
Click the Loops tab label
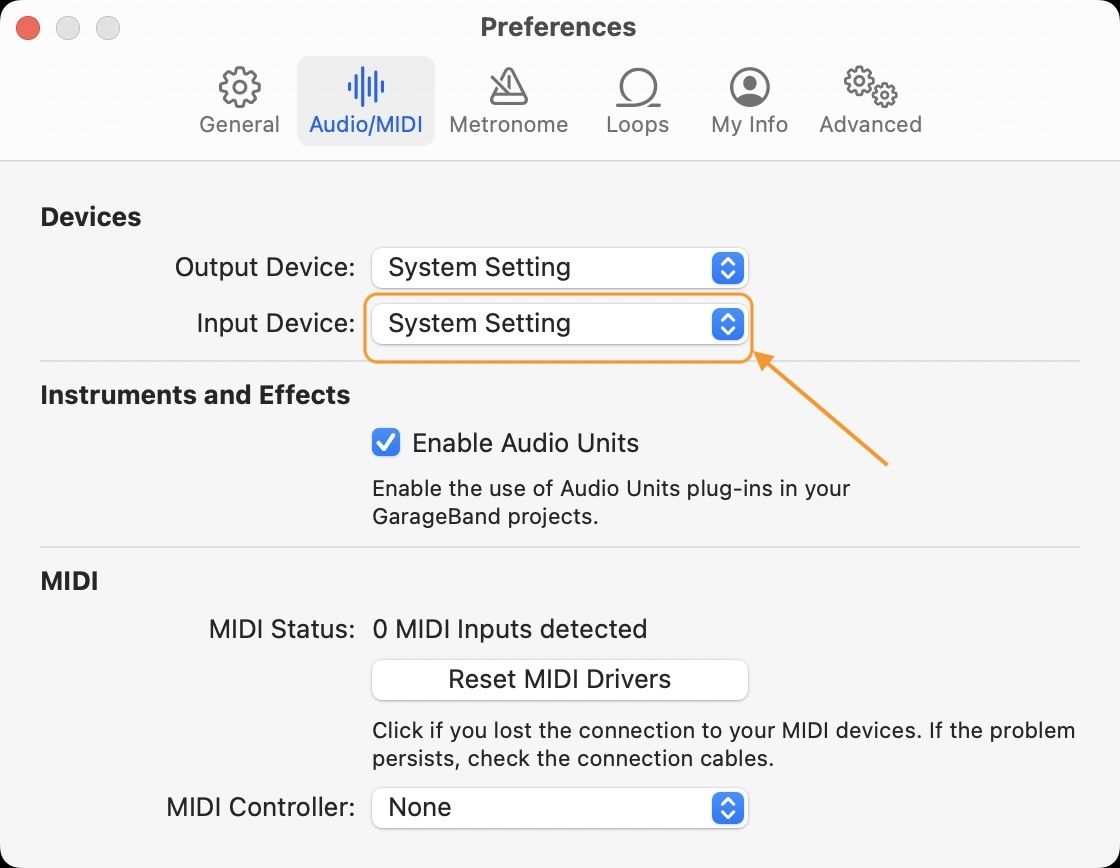(x=637, y=125)
